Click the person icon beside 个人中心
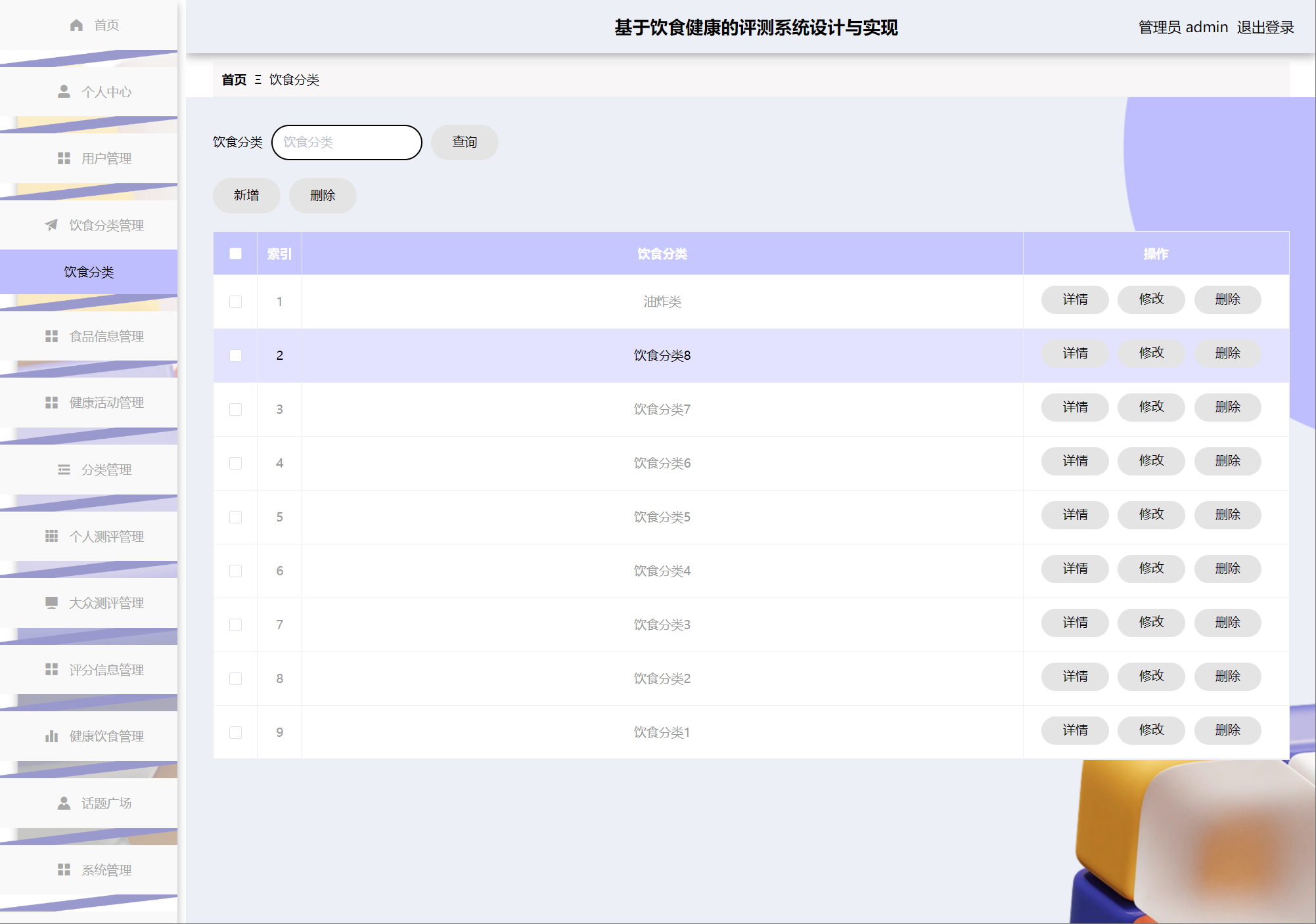Image resolution: width=1316 pixels, height=924 pixels. pyautogui.click(x=64, y=91)
